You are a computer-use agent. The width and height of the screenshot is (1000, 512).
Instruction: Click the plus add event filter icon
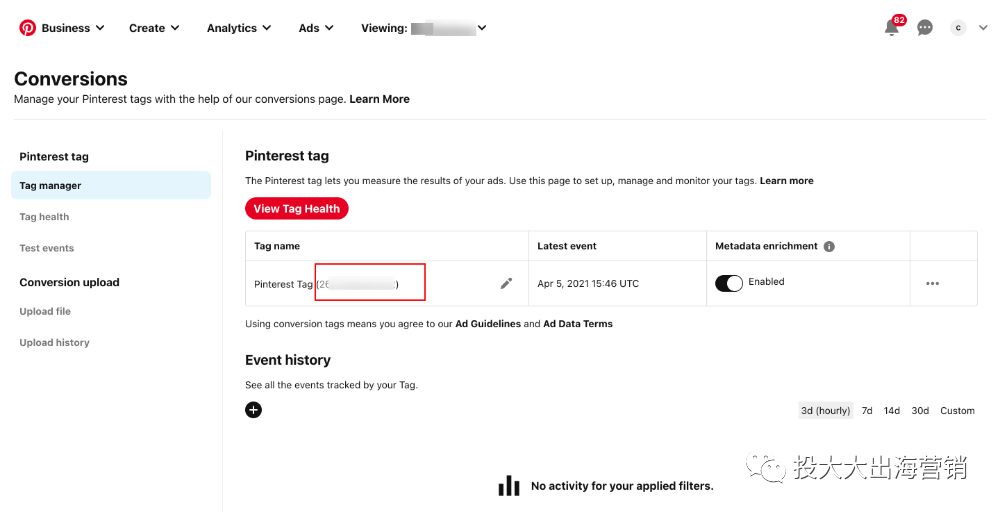click(x=254, y=410)
